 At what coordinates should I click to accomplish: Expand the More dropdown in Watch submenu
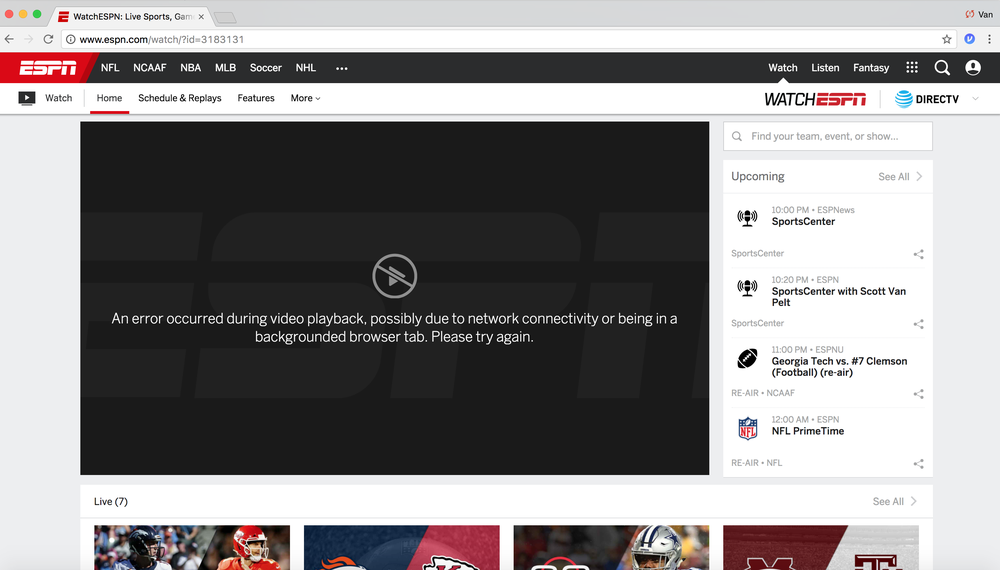tap(305, 98)
